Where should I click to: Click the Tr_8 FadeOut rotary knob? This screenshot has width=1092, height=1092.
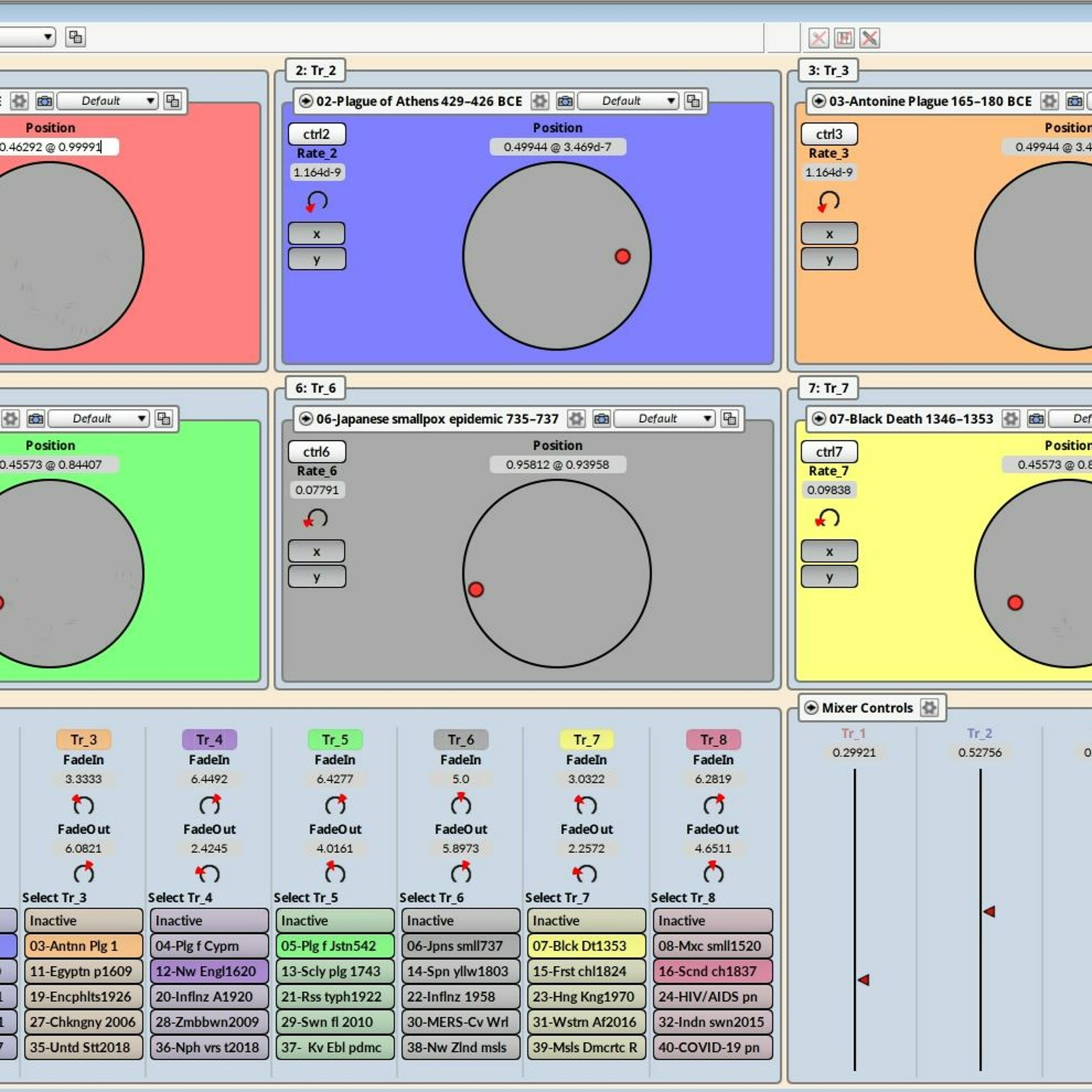[713, 873]
